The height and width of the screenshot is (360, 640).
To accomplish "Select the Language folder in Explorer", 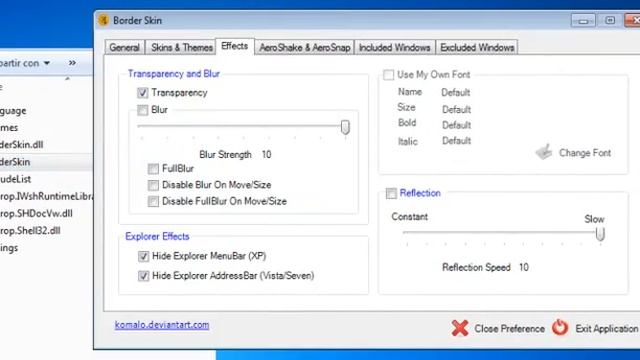I will pos(13,111).
